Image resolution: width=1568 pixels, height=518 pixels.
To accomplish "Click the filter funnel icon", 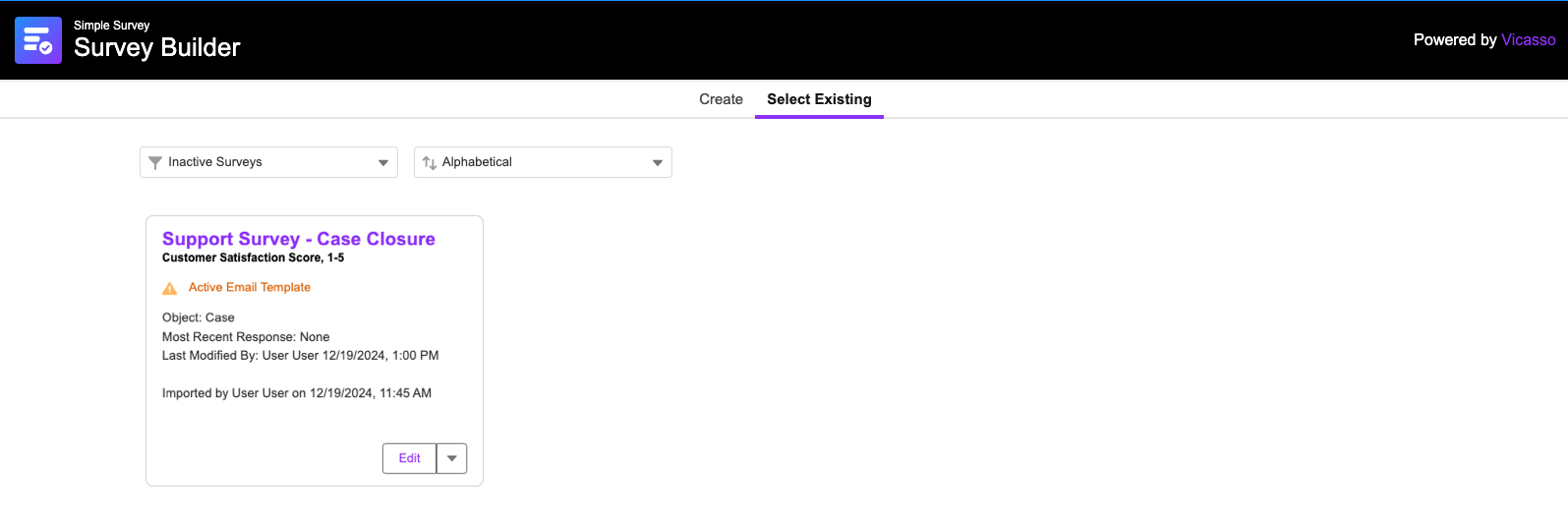I will pos(154,162).
